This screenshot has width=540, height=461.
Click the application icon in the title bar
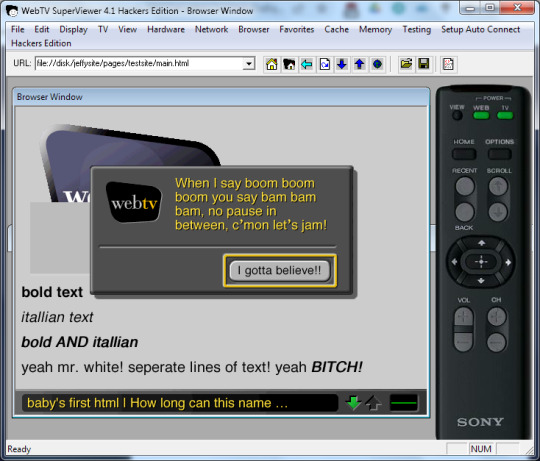(12, 11)
